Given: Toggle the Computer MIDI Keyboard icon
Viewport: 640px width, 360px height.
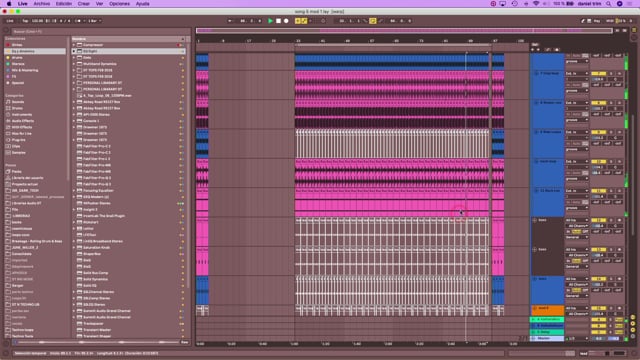Looking at the screenshot, I should coord(589,21).
